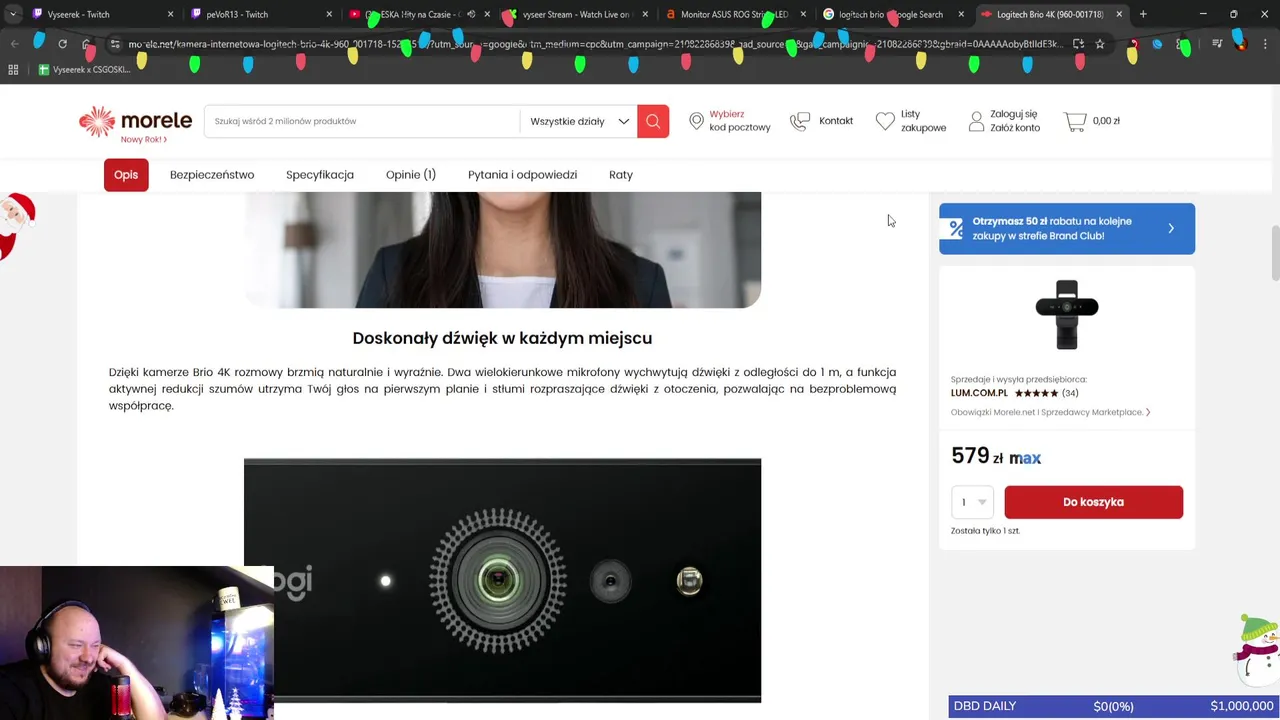Click the red search magnifier button
1280x720 pixels.
click(x=653, y=121)
